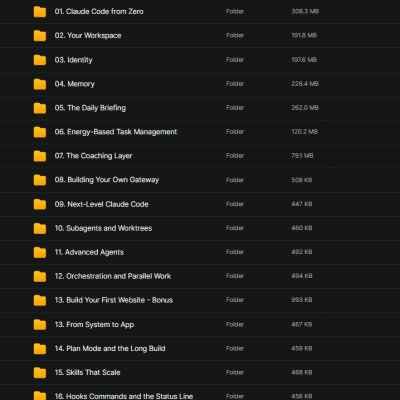Screen dimensions: 400x400
Task: Open '06. Energy-Based Task Management' name
Action: [116, 132]
